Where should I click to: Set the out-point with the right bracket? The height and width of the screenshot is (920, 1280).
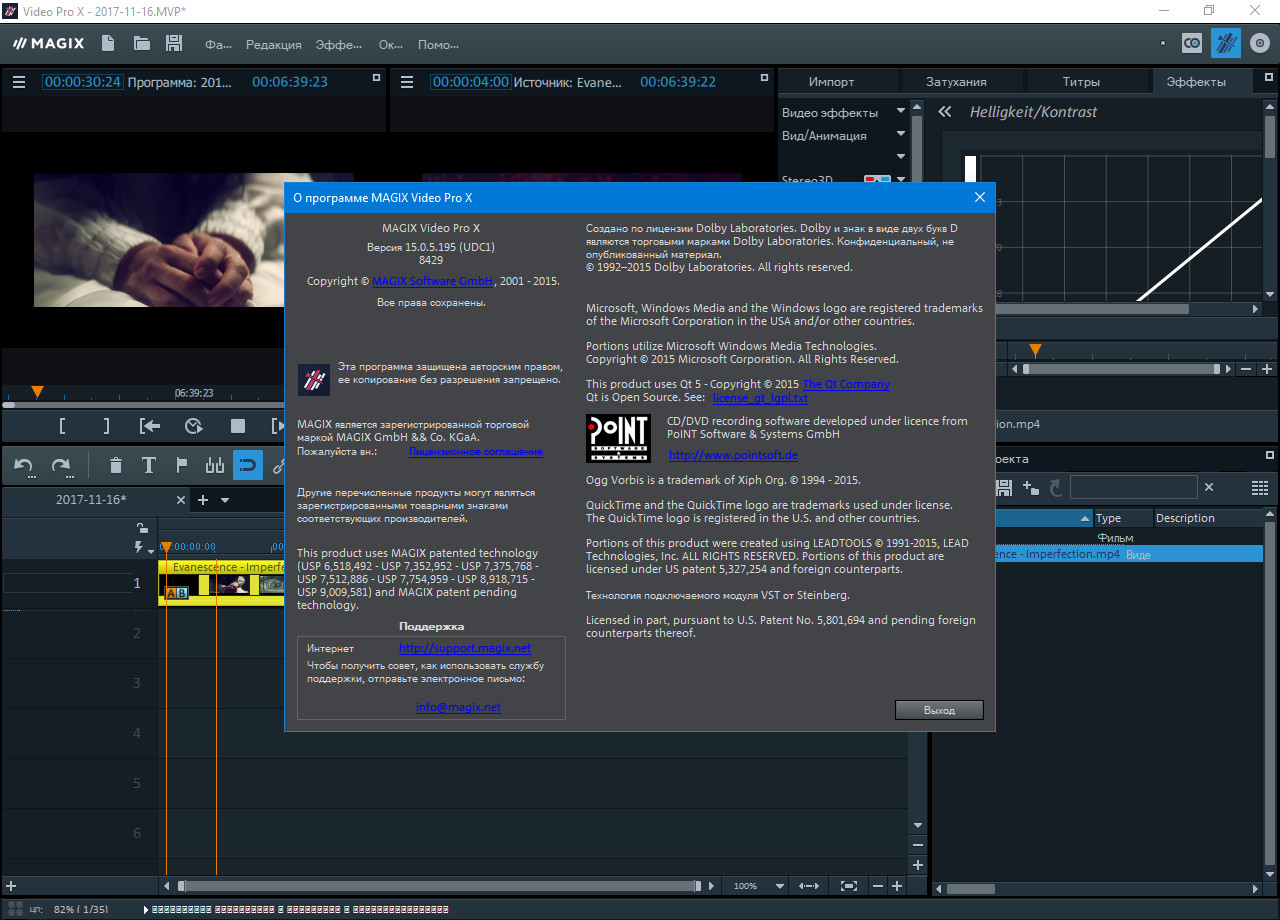click(106, 426)
